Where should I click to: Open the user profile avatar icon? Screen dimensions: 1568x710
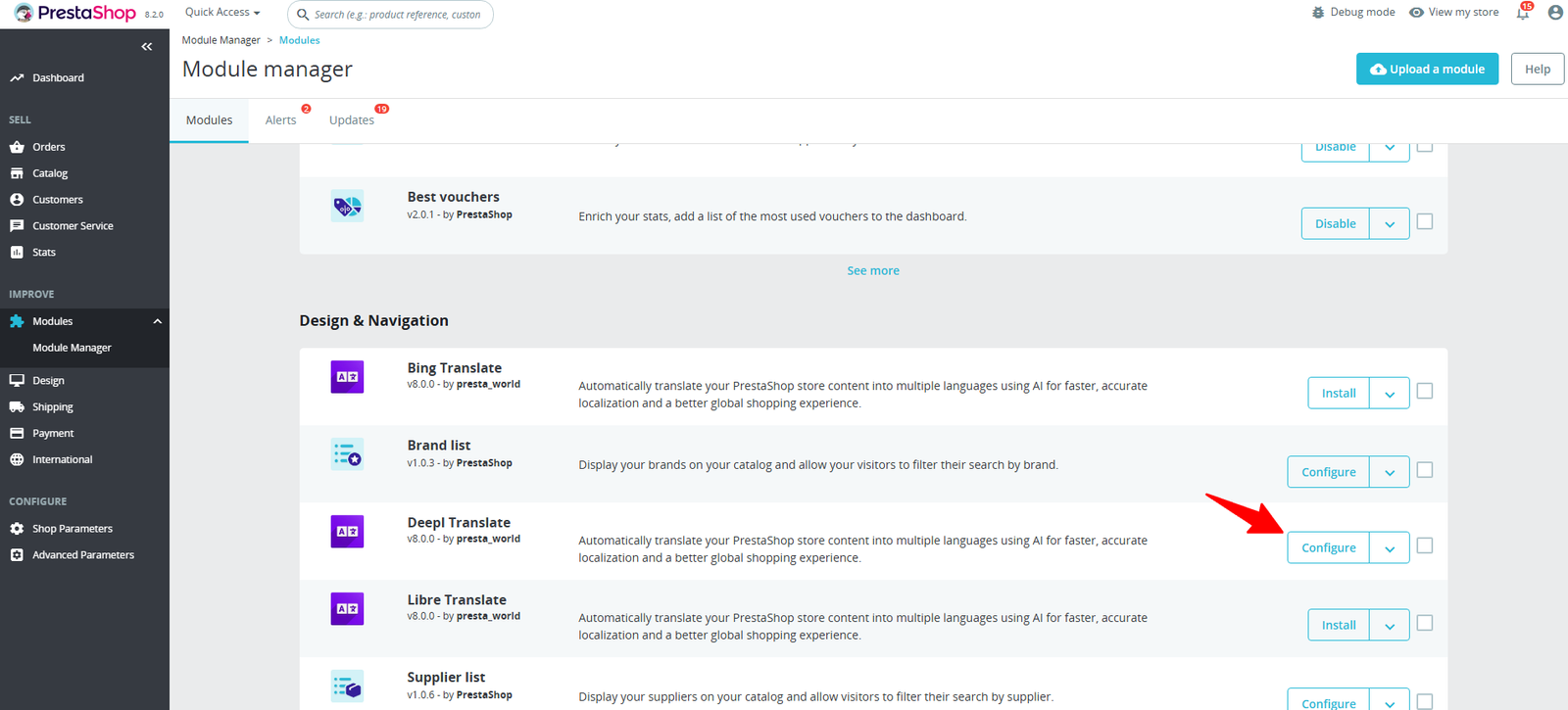pyautogui.click(x=1555, y=13)
